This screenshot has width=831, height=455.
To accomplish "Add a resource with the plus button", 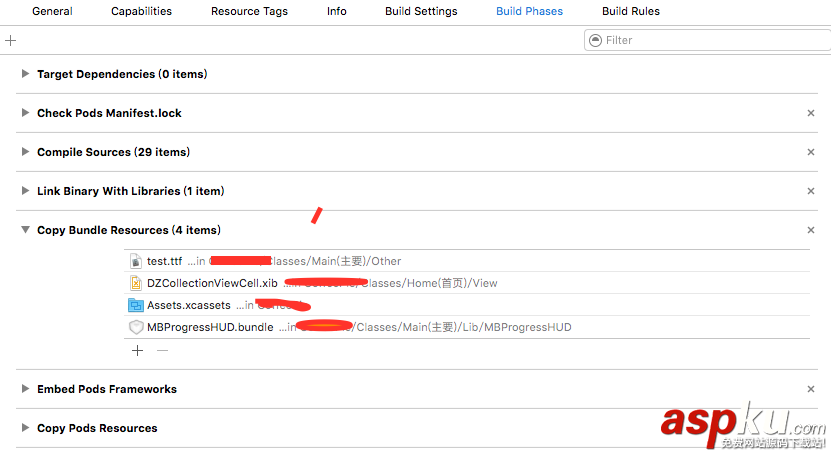I will click(x=137, y=350).
